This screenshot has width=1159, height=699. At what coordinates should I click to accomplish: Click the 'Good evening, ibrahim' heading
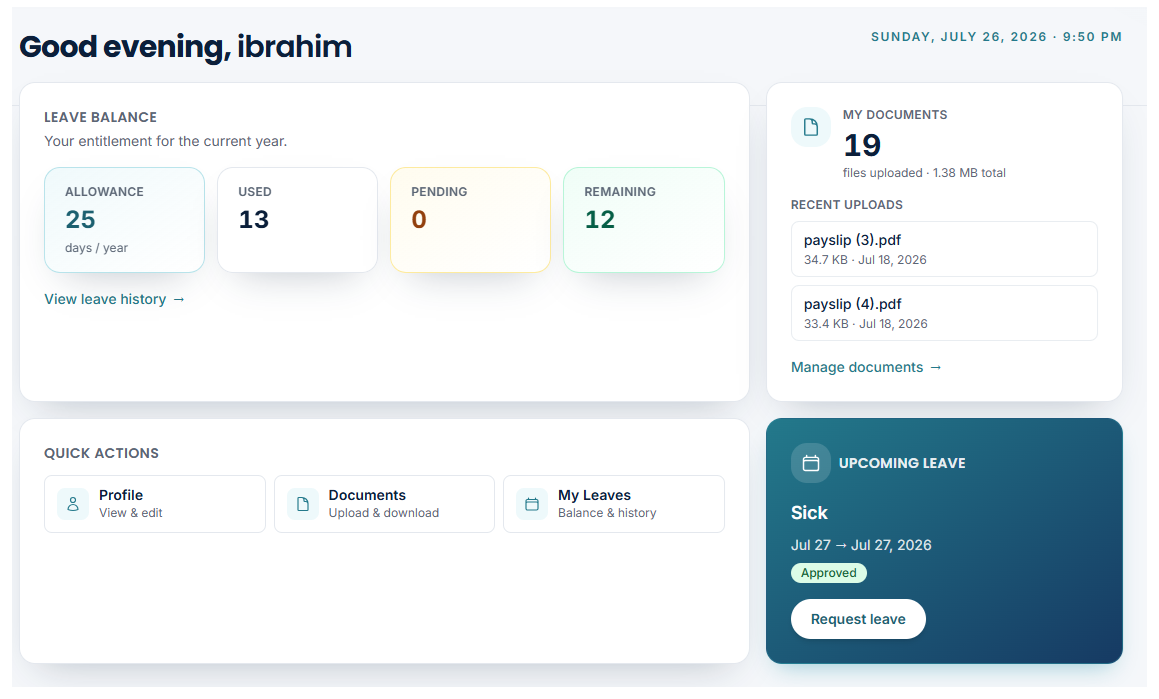[x=186, y=47]
